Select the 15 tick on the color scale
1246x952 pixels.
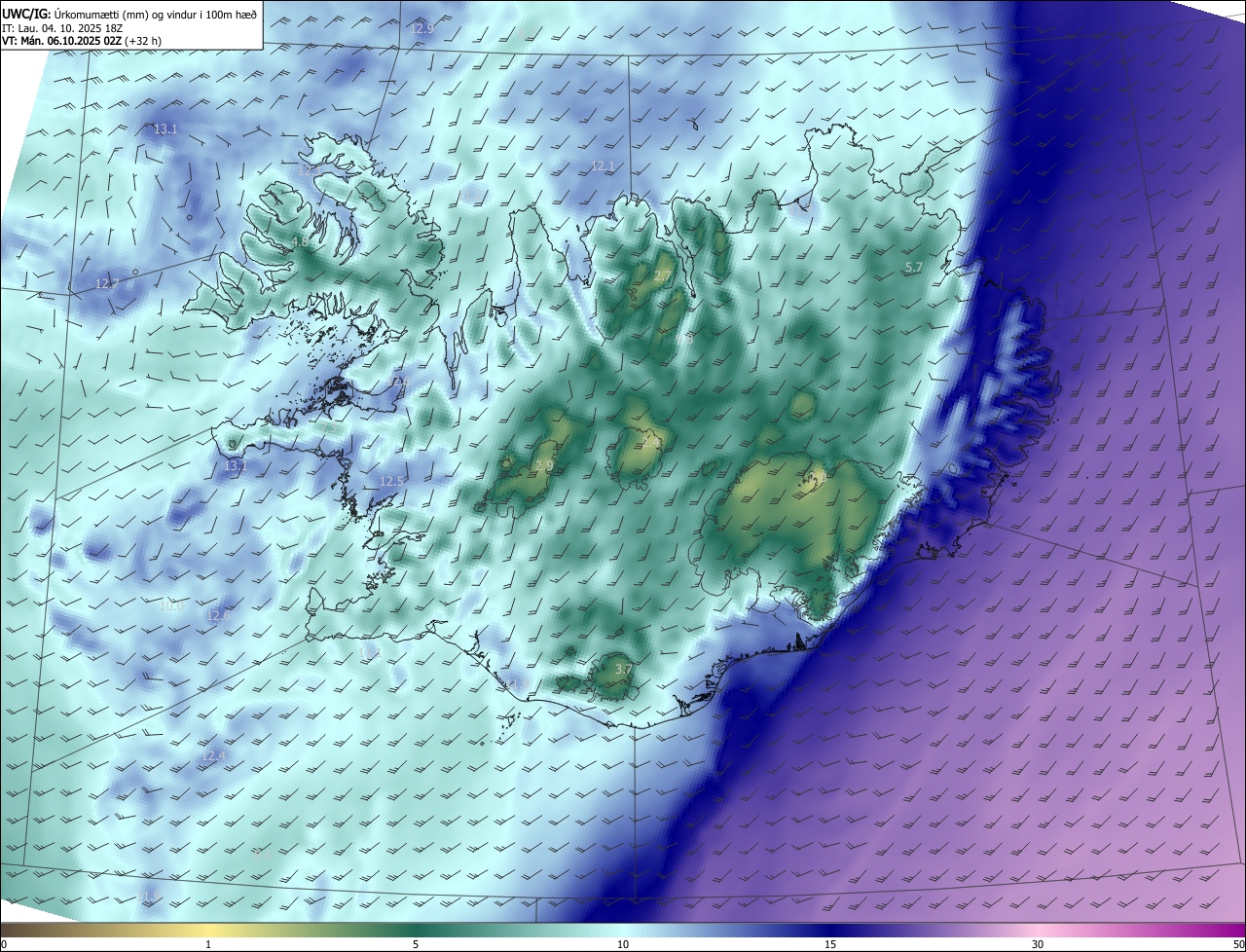[x=830, y=945]
